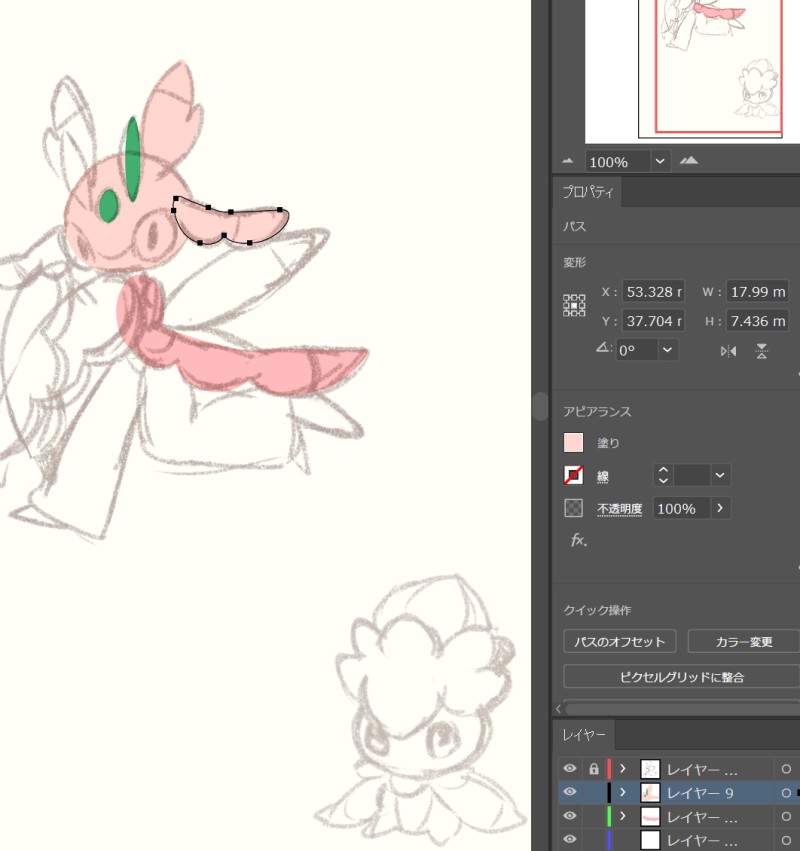This screenshot has width=800, height=851.
Task: Open the 線 stroke swatch with red slash
Action: pyautogui.click(x=573, y=475)
